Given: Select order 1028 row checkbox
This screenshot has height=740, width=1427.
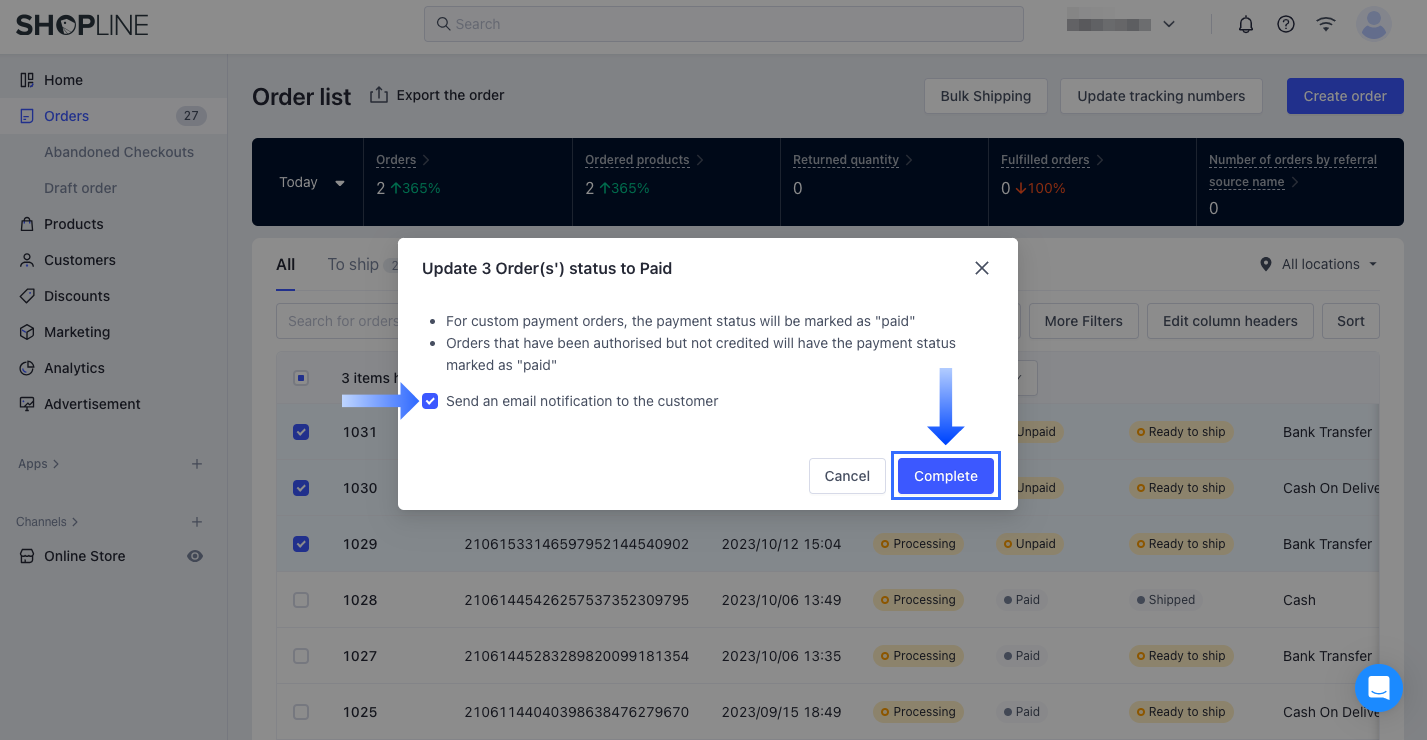Looking at the screenshot, I should (301, 600).
